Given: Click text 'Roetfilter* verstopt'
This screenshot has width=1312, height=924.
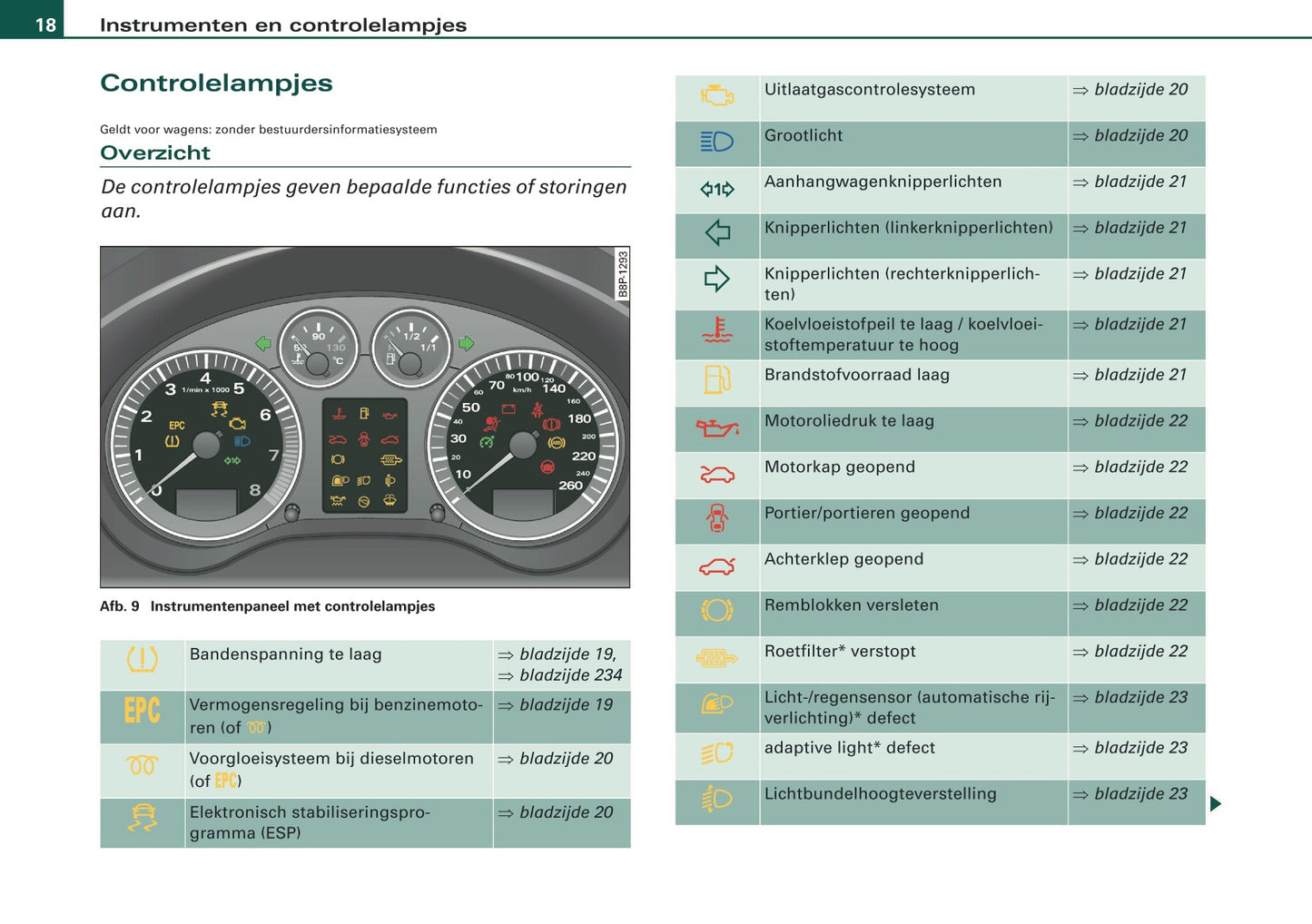Looking at the screenshot, I should coord(840,652).
